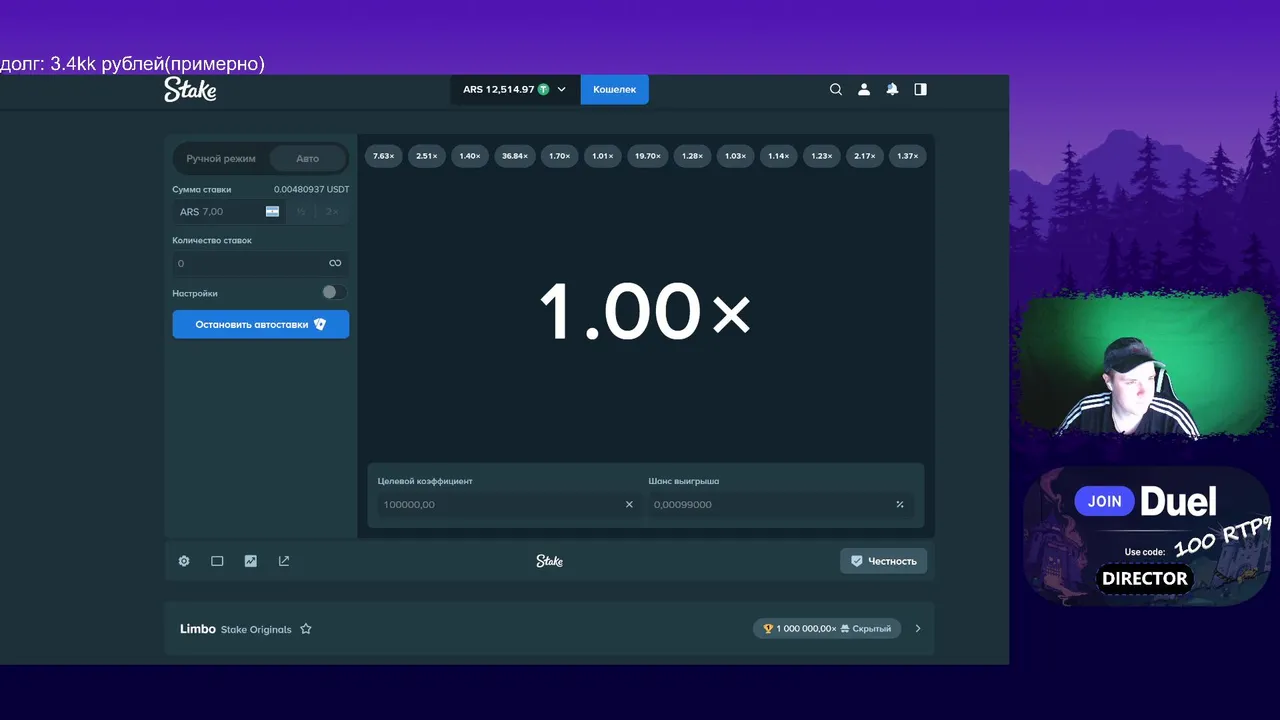Image resolution: width=1280 pixels, height=720 pixels.
Task: Open the 1.03× result pill
Action: pos(735,156)
